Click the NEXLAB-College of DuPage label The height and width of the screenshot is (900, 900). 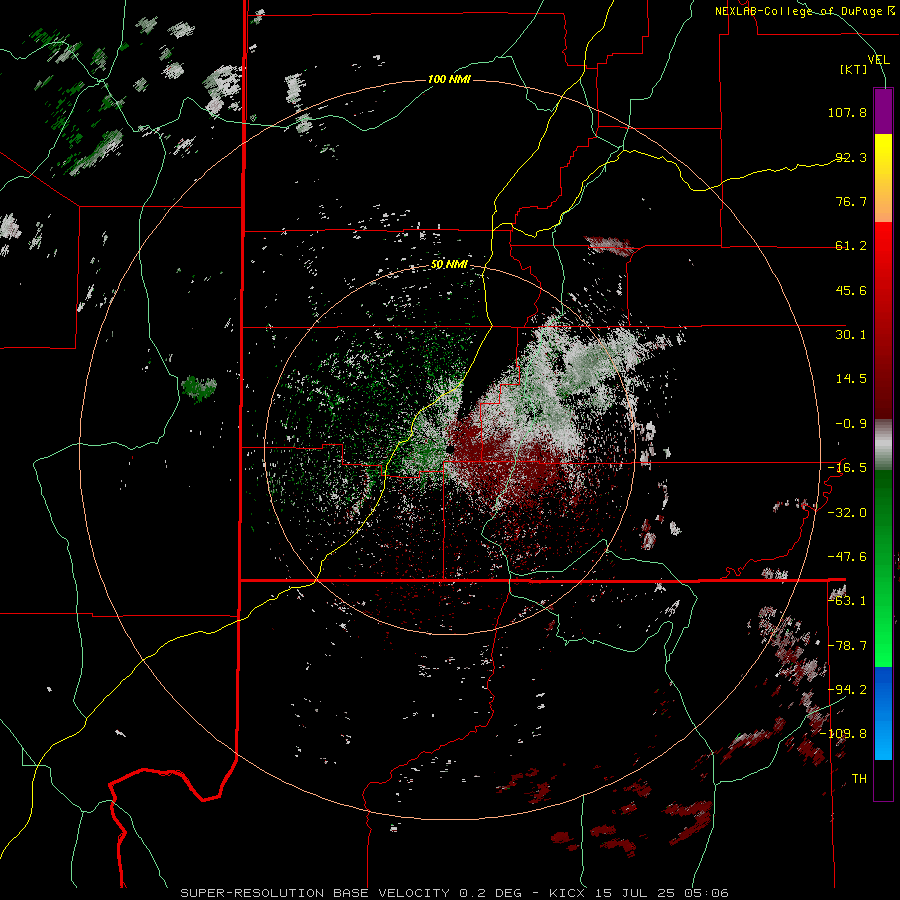tap(800, 11)
